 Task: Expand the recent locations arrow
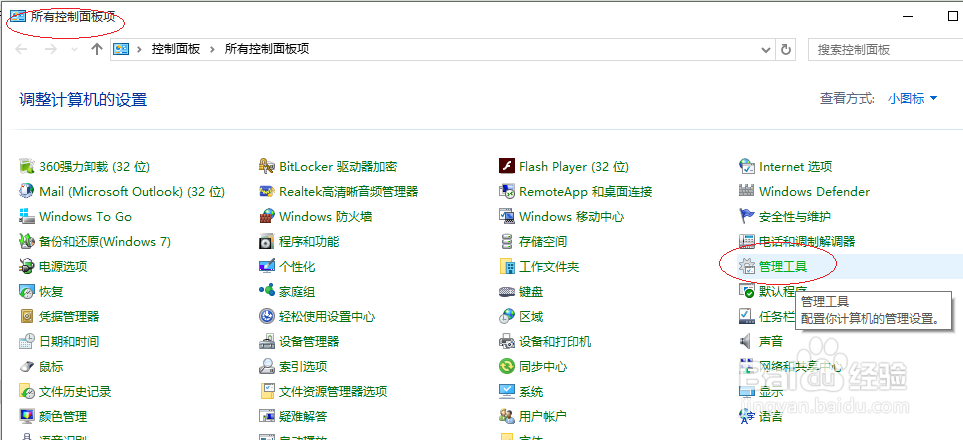pyautogui.click(x=74, y=50)
